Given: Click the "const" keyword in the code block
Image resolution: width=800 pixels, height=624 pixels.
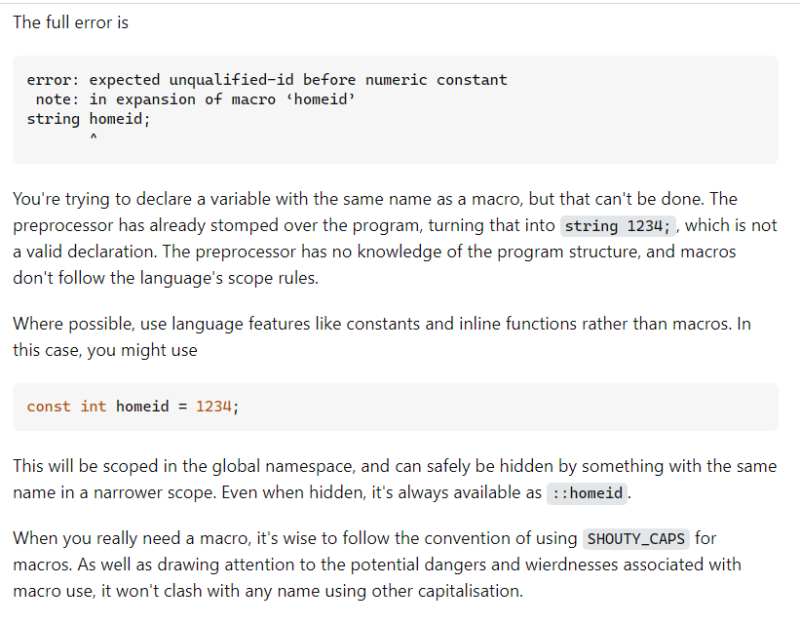Looking at the screenshot, I should click(x=49, y=407).
